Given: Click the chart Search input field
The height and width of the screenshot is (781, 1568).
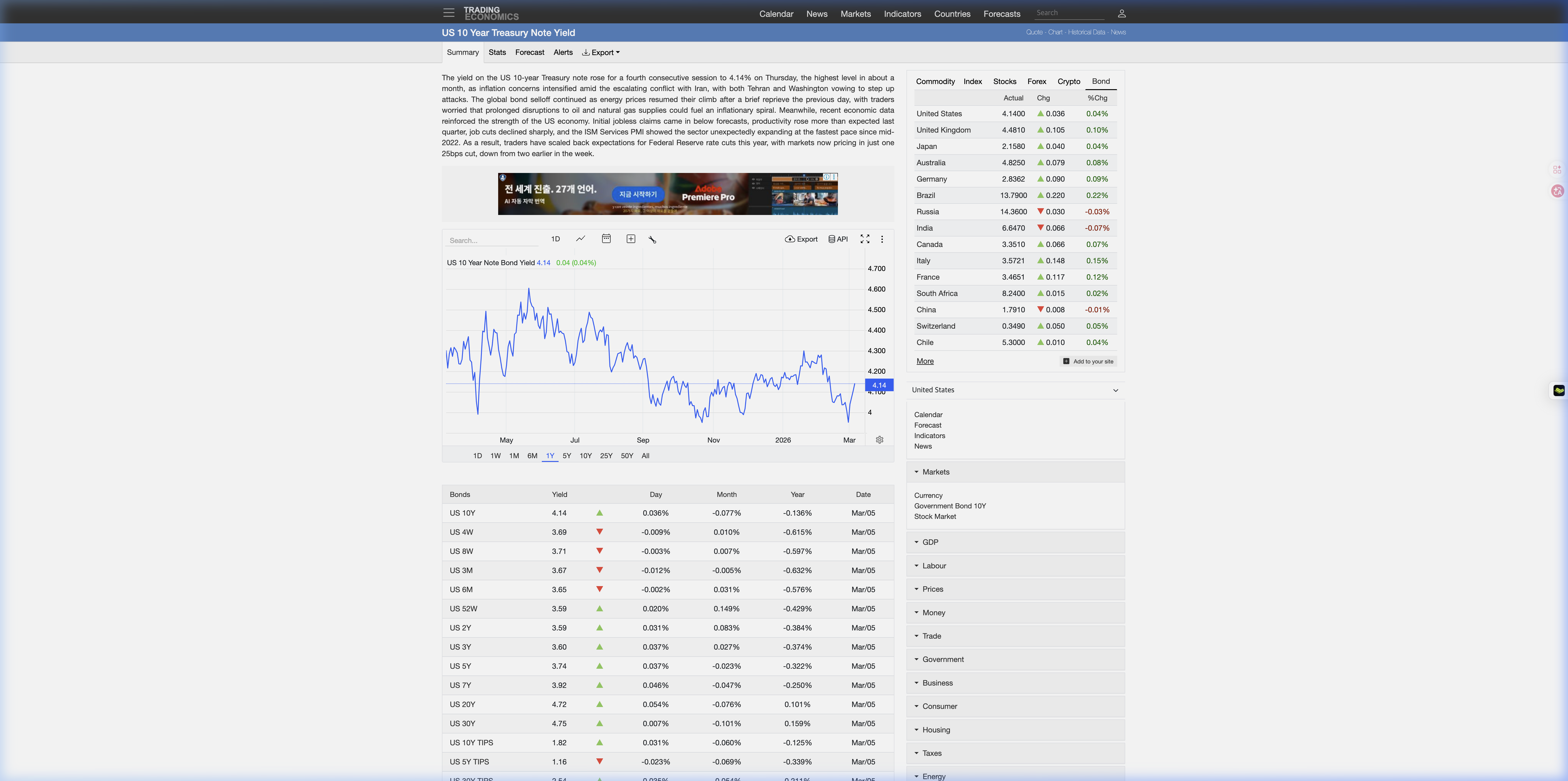Looking at the screenshot, I should tap(492, 240).
